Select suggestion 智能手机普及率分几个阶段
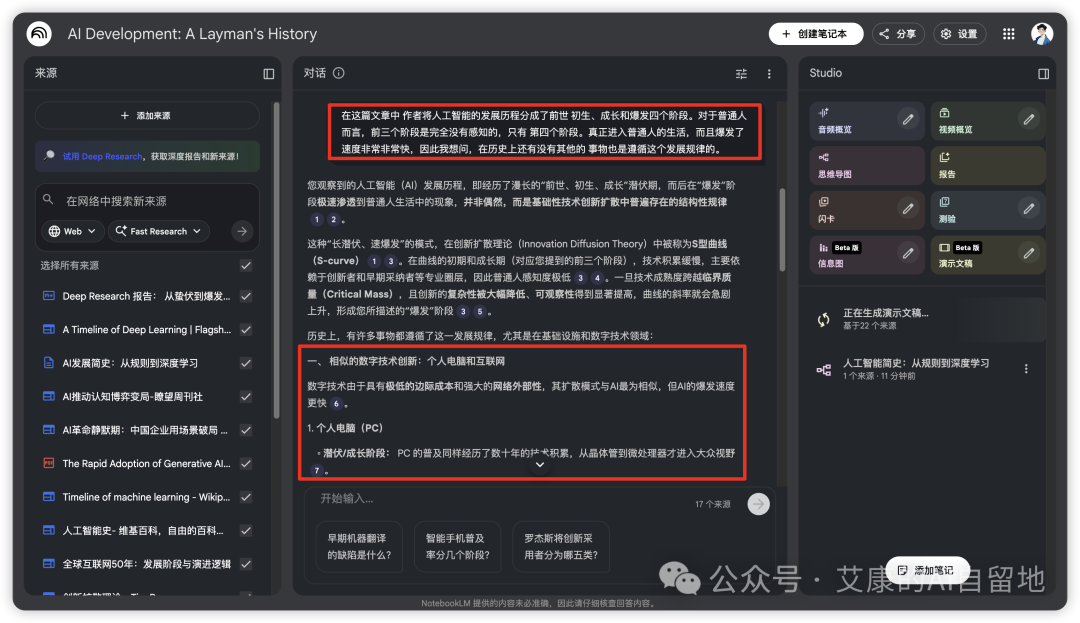Screen dimensions: 1080x623 (457, 547)
